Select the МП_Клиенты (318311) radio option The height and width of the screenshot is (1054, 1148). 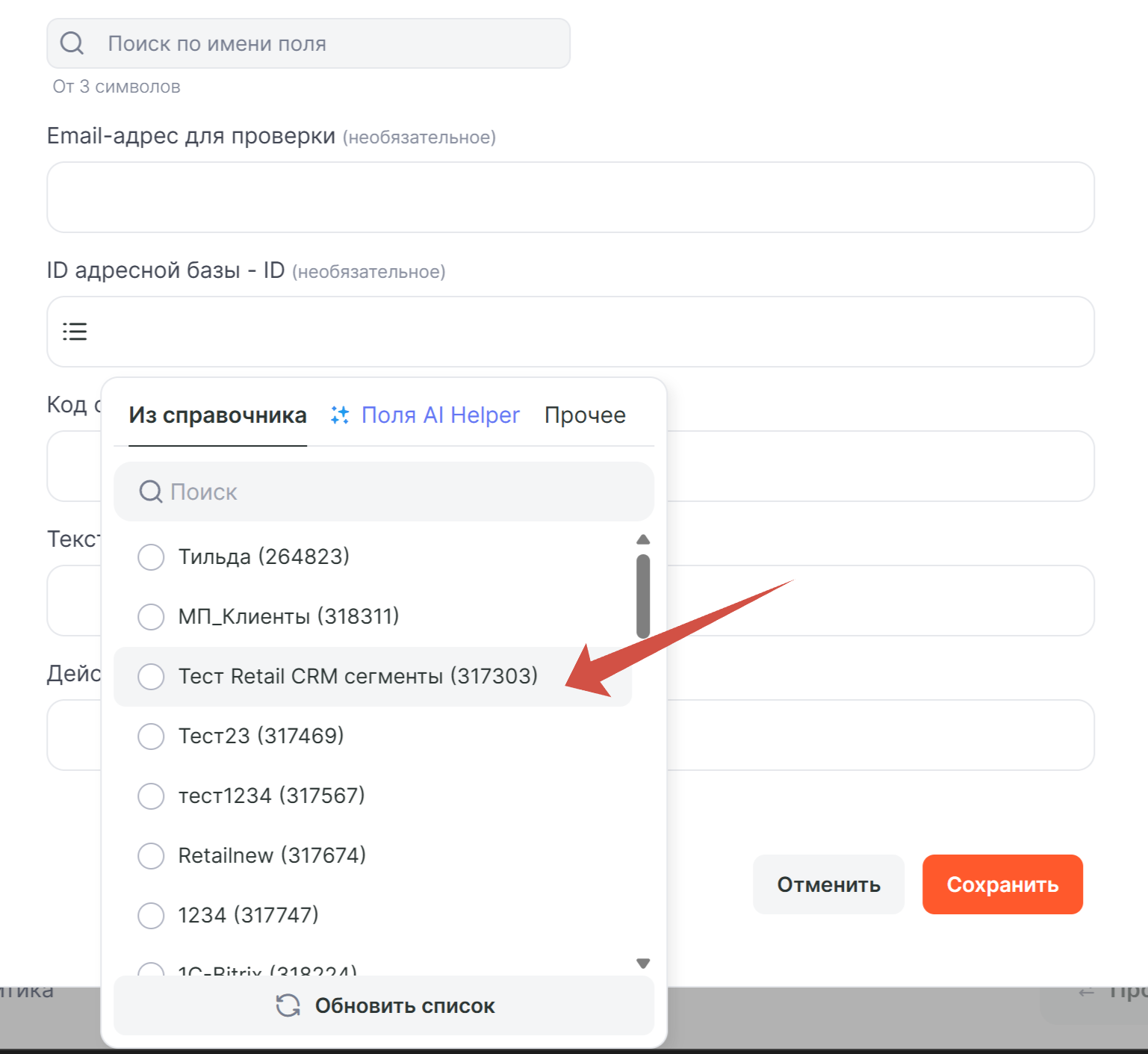pyautogui.click(x=151, y=616)
